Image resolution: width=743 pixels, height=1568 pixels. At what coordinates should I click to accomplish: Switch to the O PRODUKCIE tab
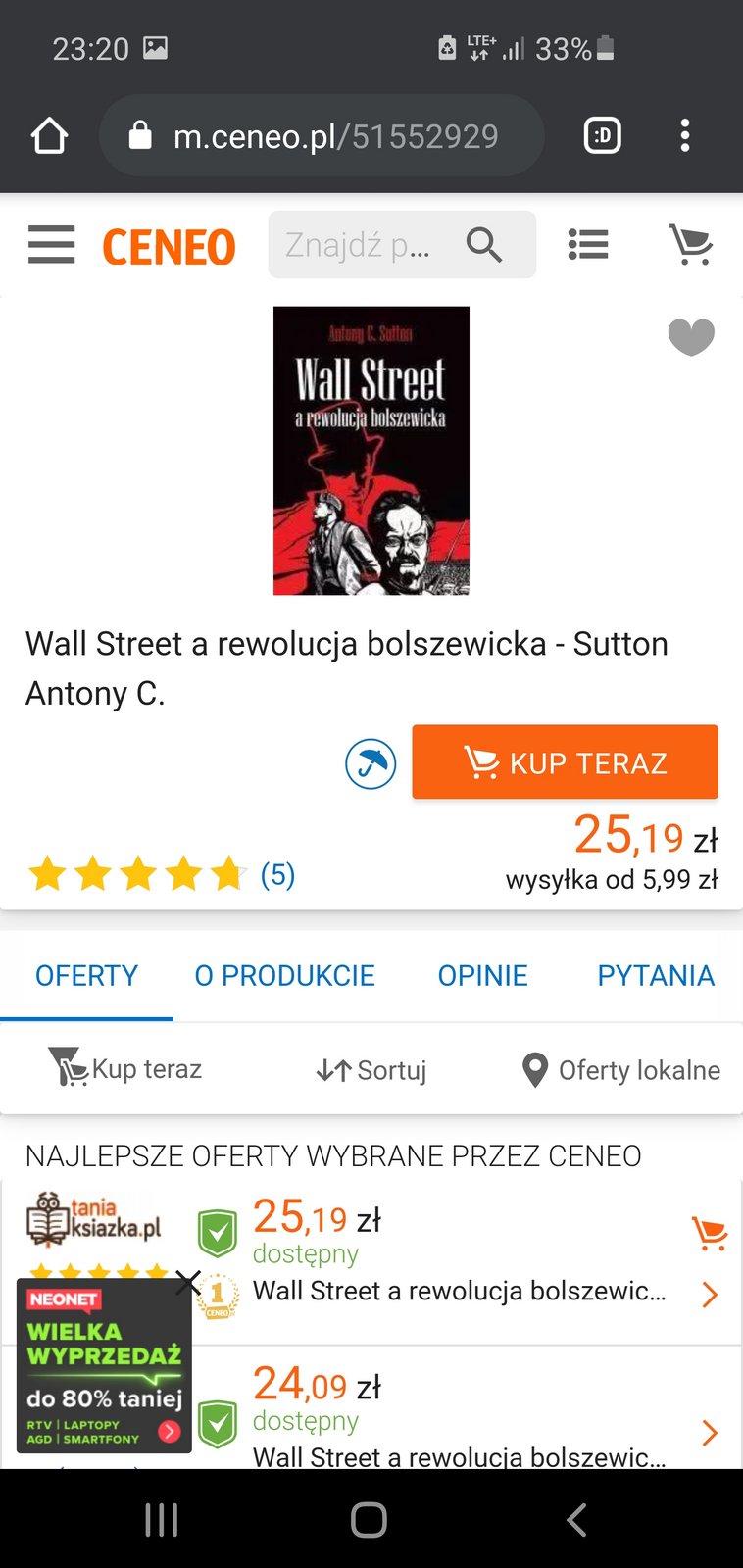point(285,976)
